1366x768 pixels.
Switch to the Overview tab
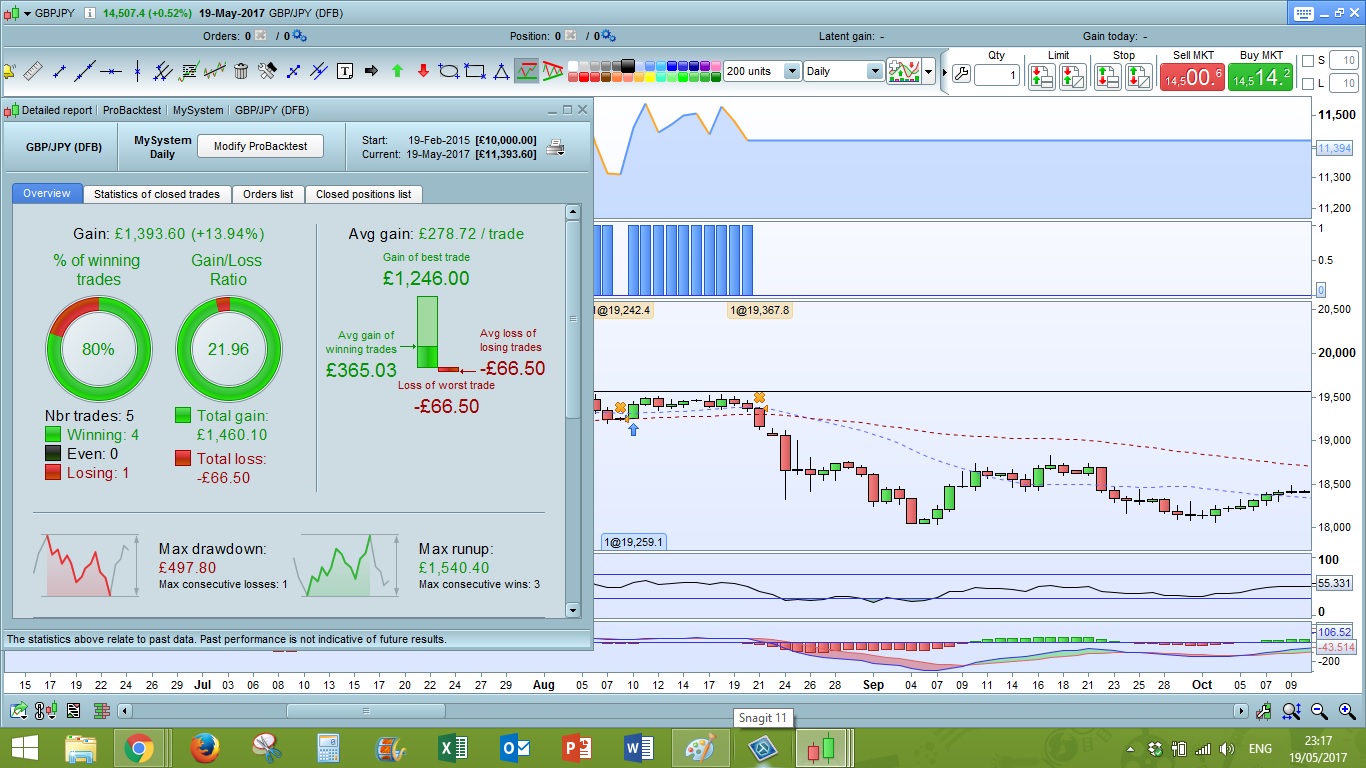pyautogui.click(x=47, y=194)
